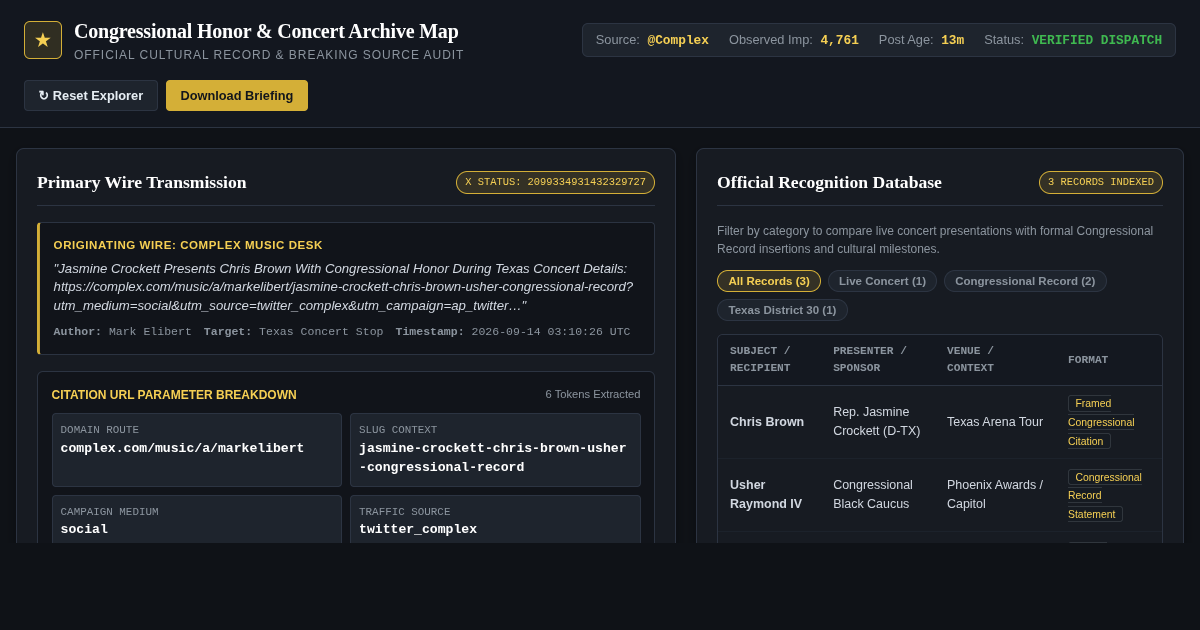
Task: Click the Congressional Honor & Concert Archive Map title
Action: click(x=266, y=31)
